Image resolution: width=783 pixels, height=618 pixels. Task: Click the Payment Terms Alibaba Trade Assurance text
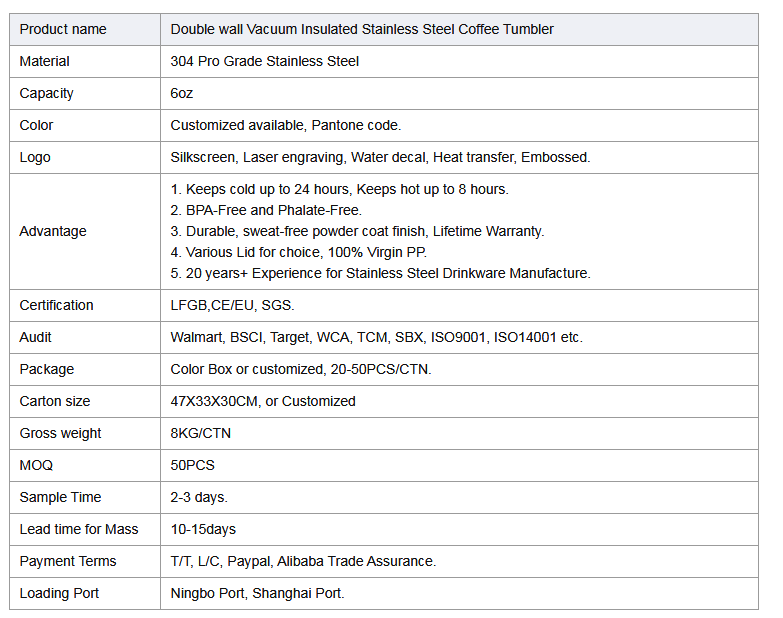[303, 561]
